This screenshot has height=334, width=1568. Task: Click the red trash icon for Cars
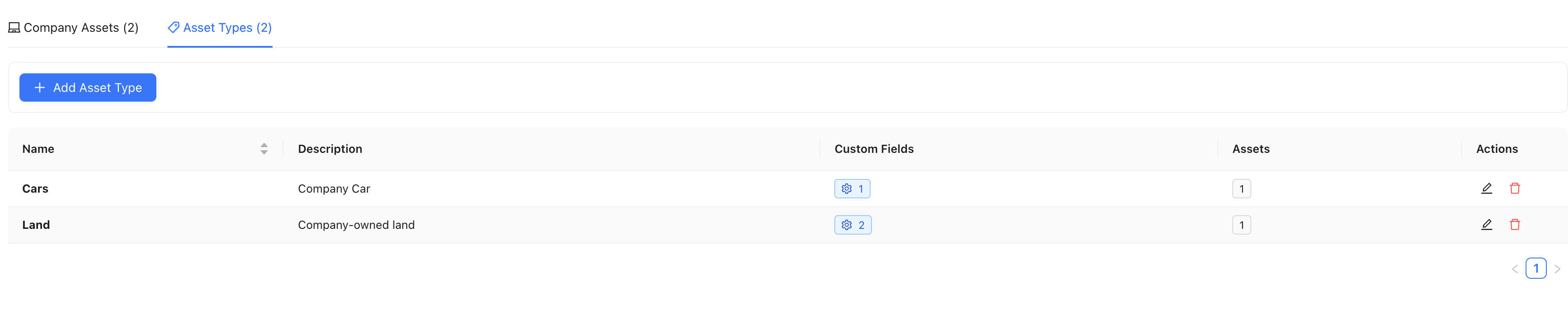[x=1515, y=189]
